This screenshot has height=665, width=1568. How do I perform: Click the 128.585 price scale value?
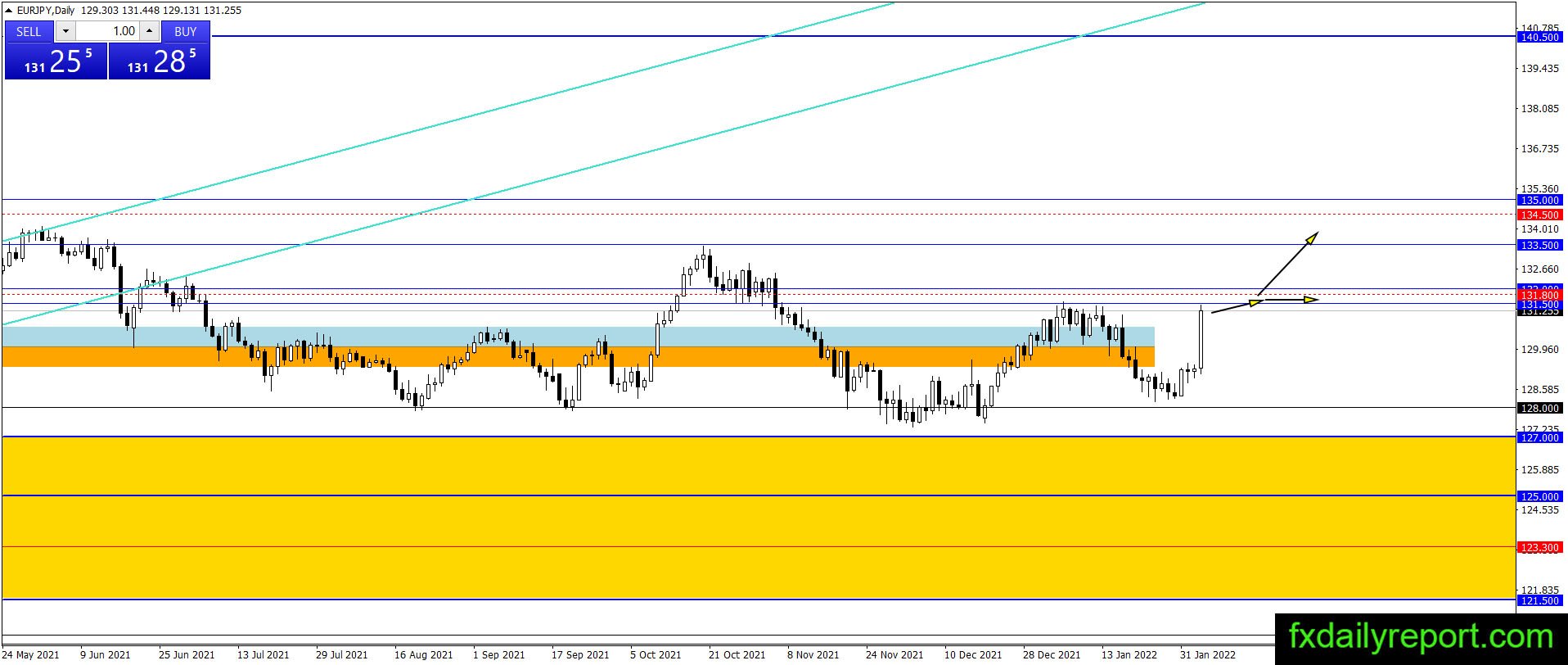[x=1539, y=390]
